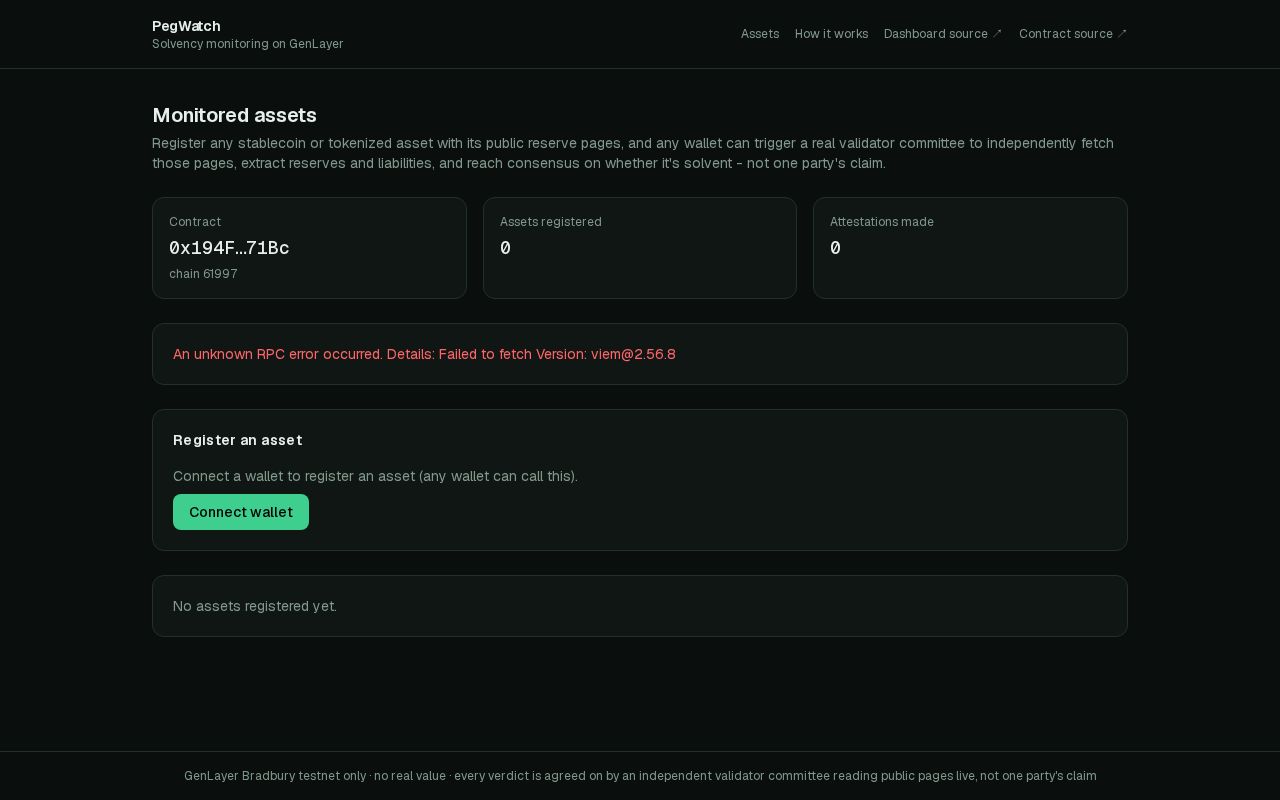
Task: Click external arrow icon beside Dashboard source
Action: [997, 34]
